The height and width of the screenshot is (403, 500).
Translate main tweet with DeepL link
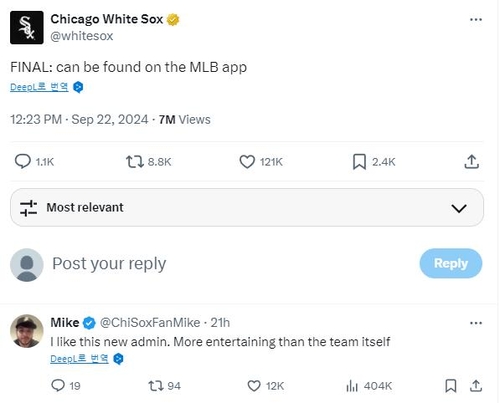point(39,87)
